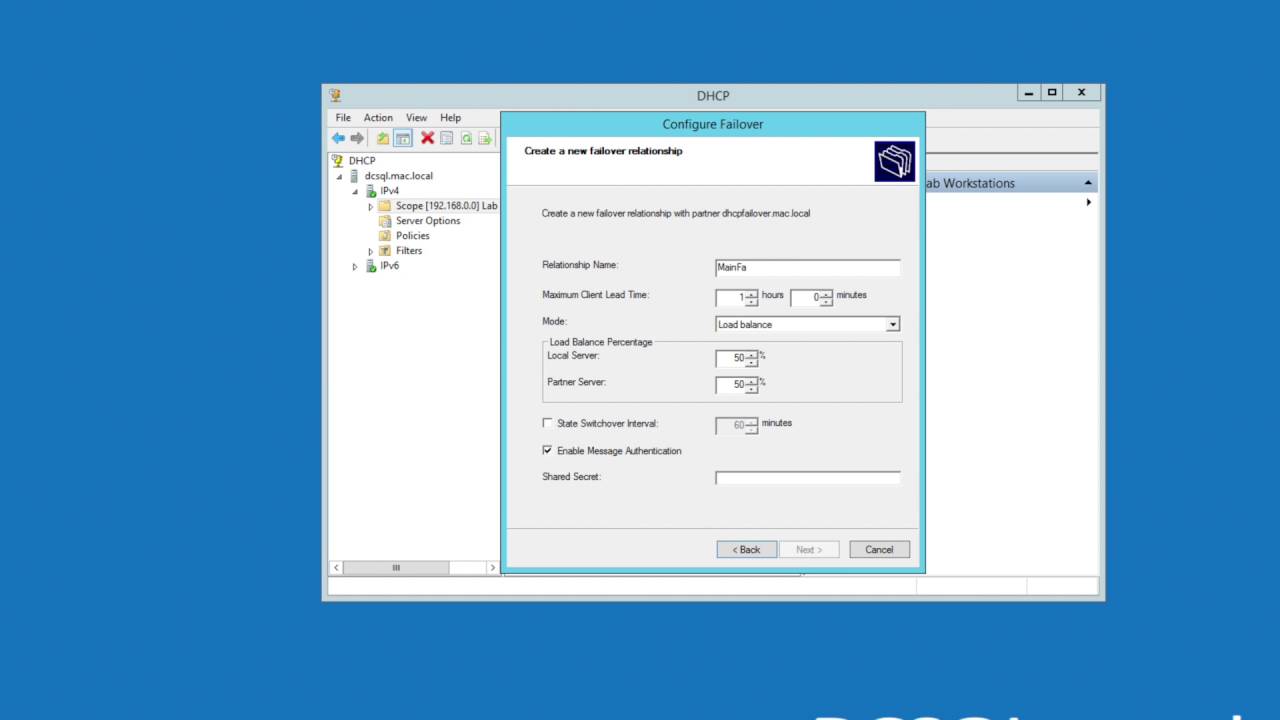The image size is (1280, 720).
Task: Open the Properties toolbar icon
Action: 447,138
